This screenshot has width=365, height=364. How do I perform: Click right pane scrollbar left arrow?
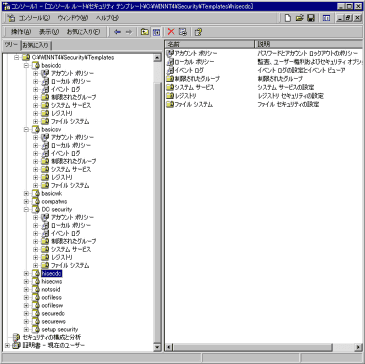click(x=169, y=347)
